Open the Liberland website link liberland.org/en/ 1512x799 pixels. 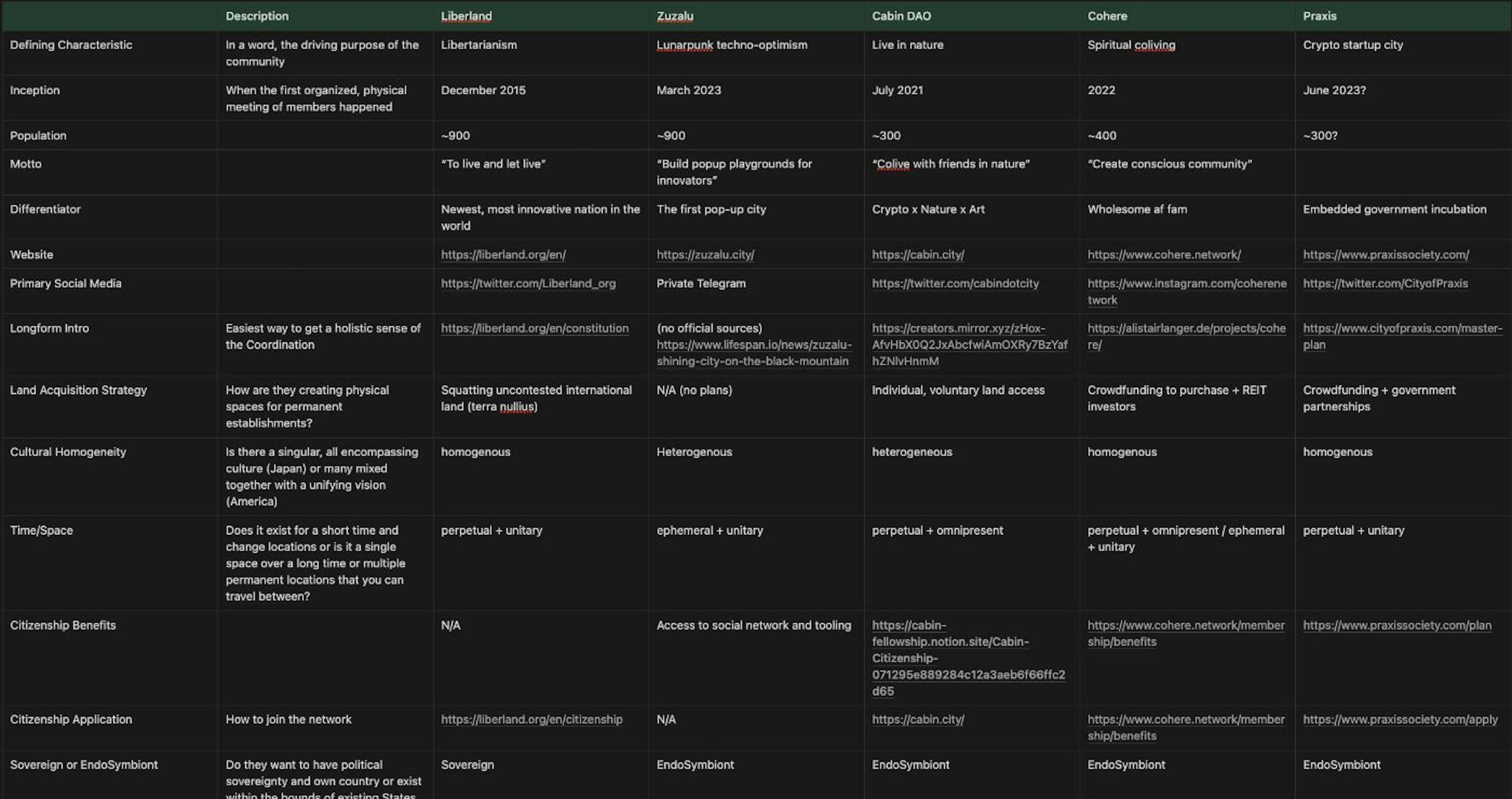(503, 255)
